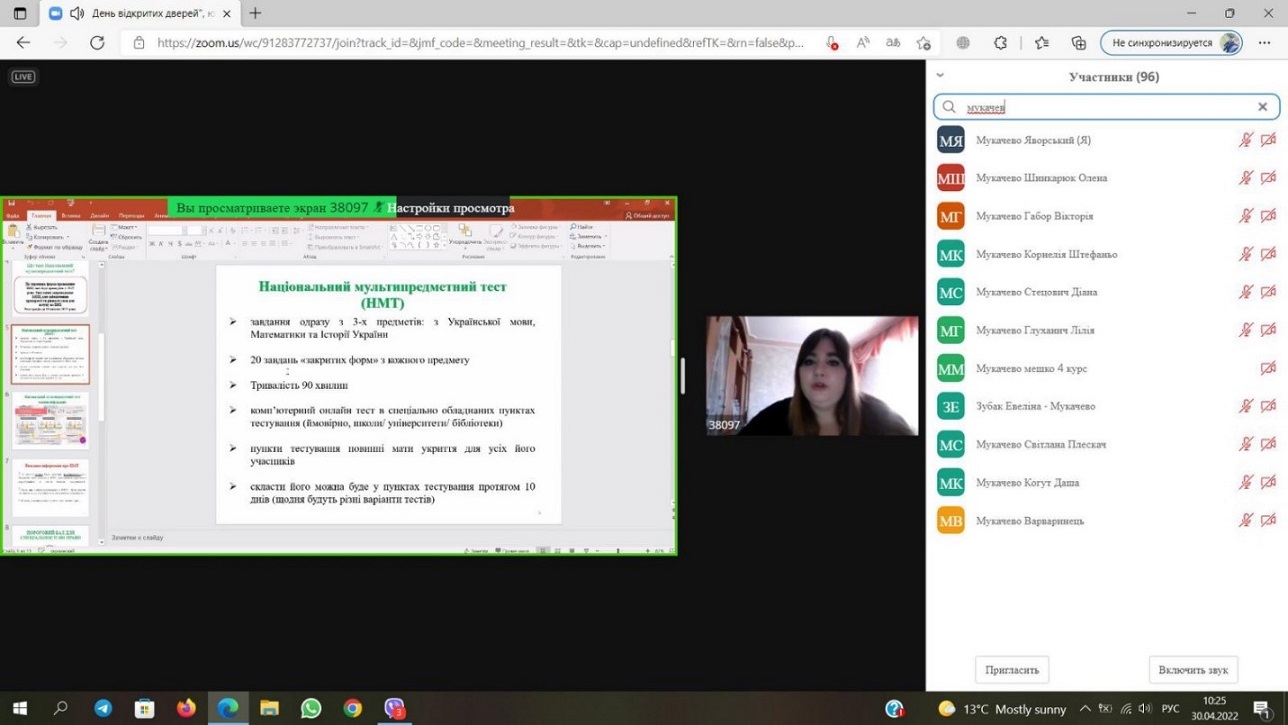The width and height of the screenshot is (1288, 725).
Task: Open WhatsApp from the taskbar
Action: [311, 709]
